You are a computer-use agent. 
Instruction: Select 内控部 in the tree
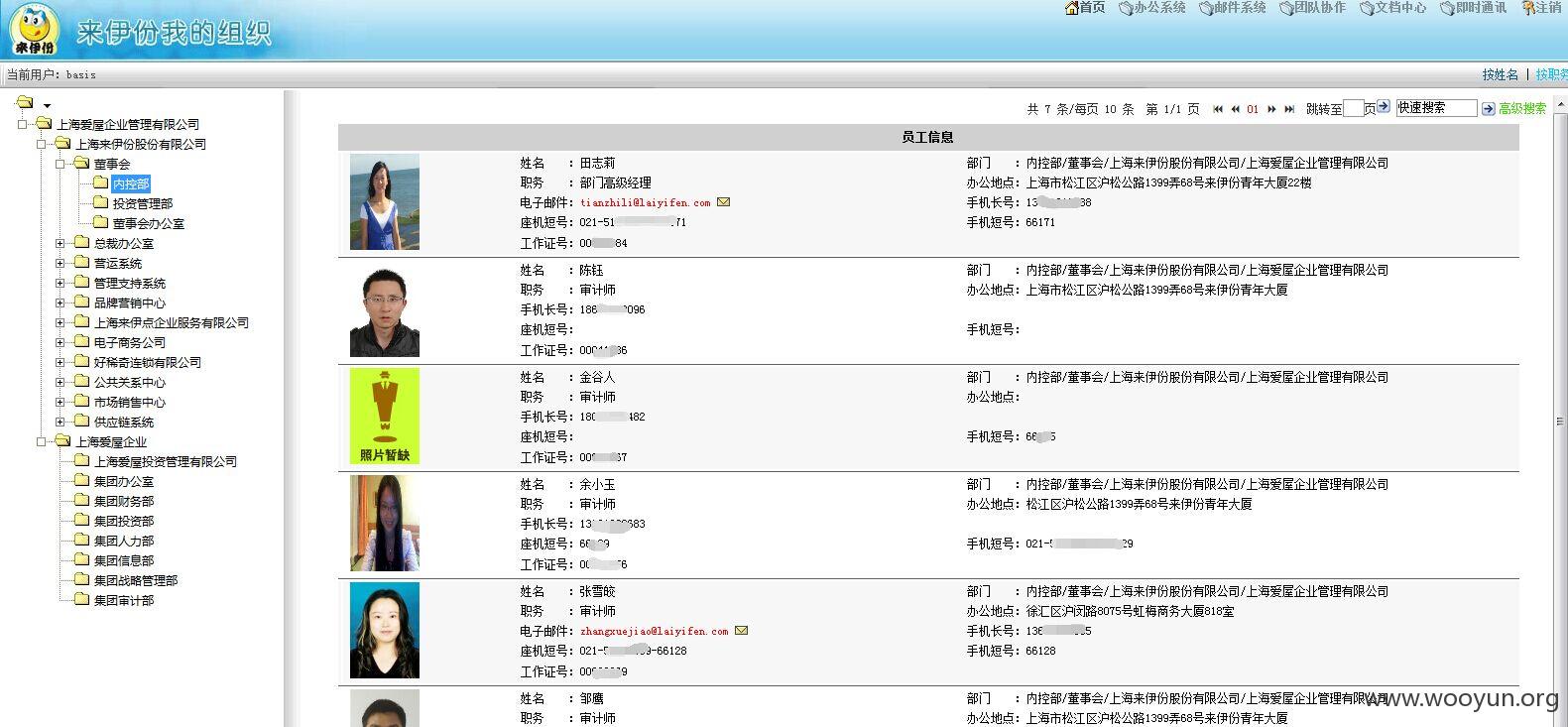(x=131, y=183)
